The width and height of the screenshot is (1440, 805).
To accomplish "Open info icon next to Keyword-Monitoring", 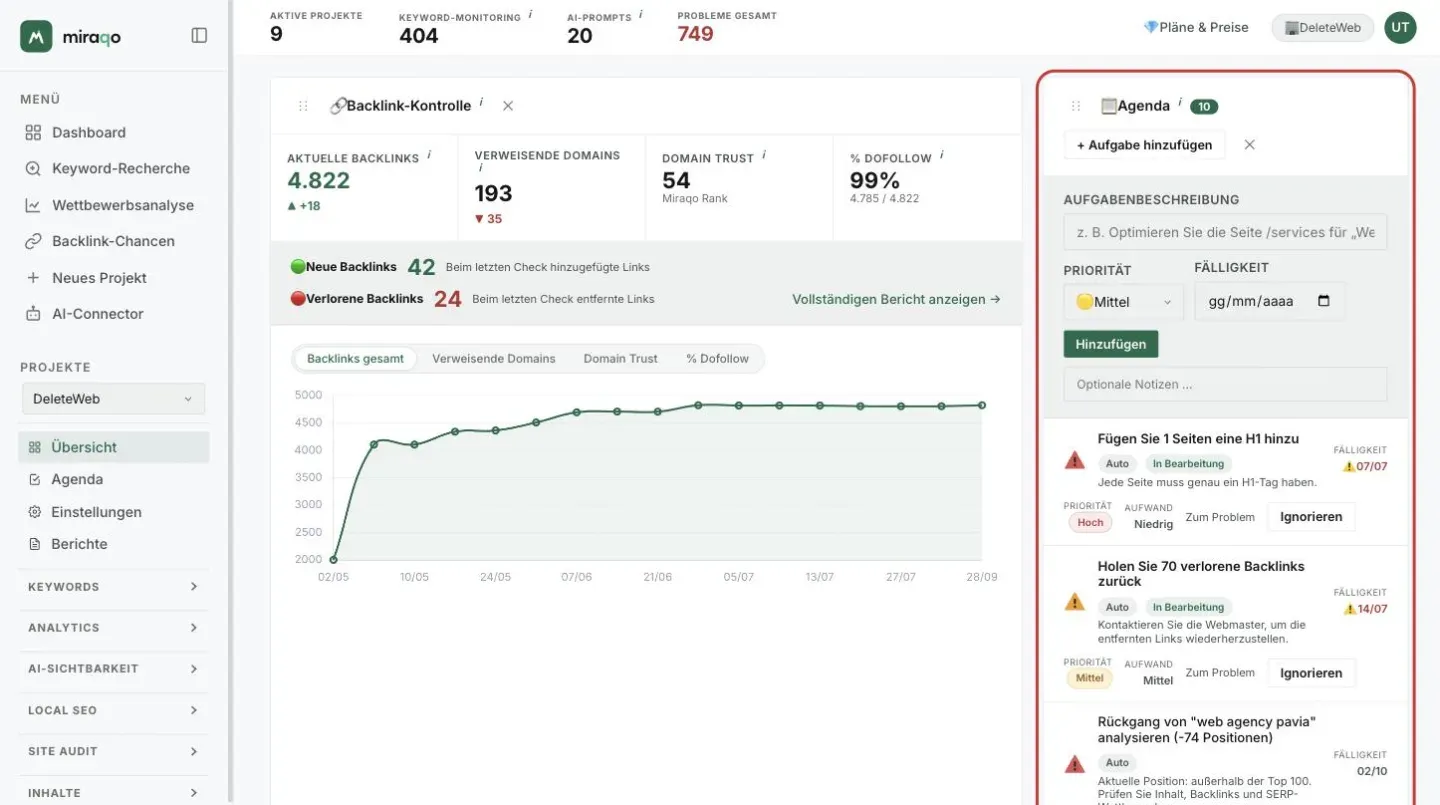I will 530,15.
